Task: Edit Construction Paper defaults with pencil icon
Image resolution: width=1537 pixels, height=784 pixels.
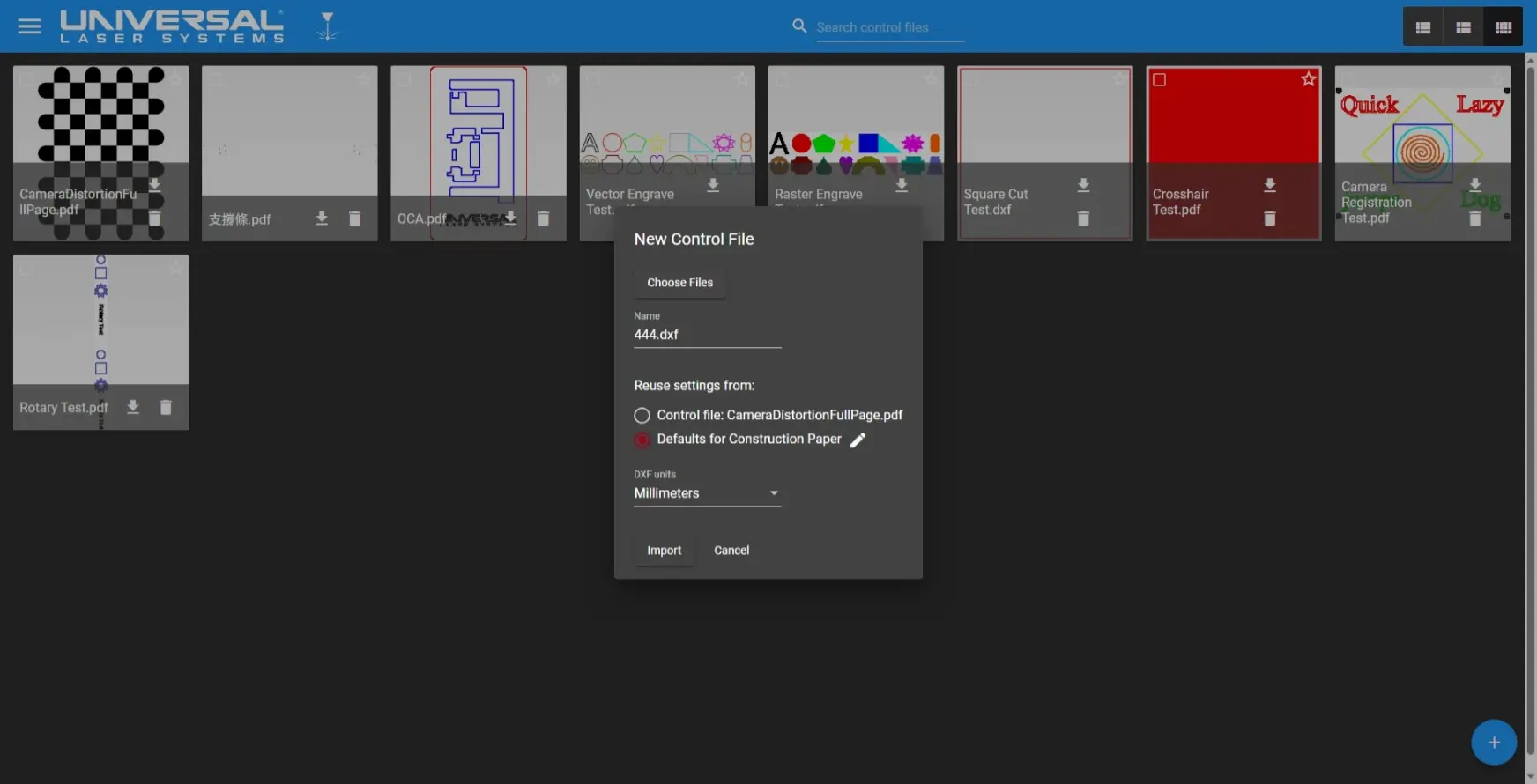Action: pos(858,440)
